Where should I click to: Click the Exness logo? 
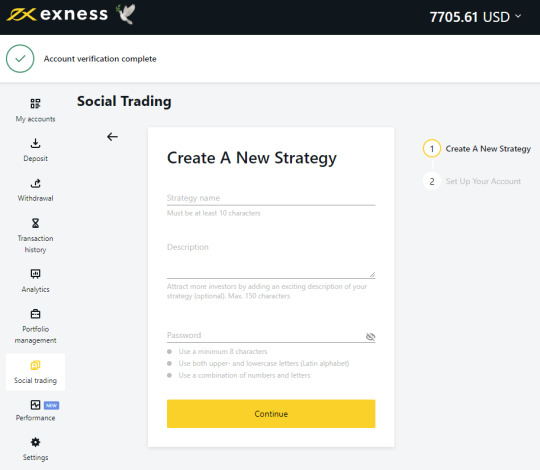coord(57,14)
